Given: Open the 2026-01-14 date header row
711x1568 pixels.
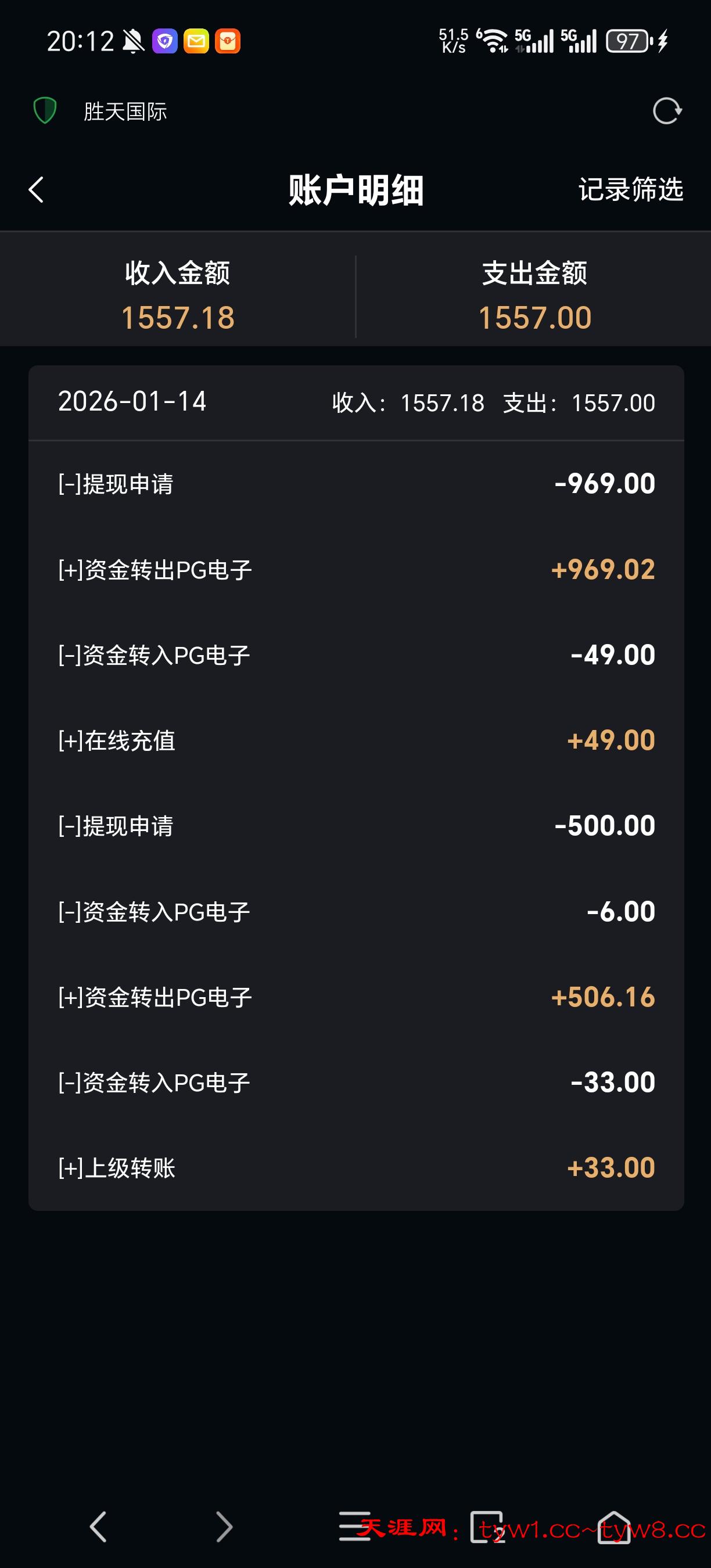Looking at the screenshot, I should (x=356, y=402).
